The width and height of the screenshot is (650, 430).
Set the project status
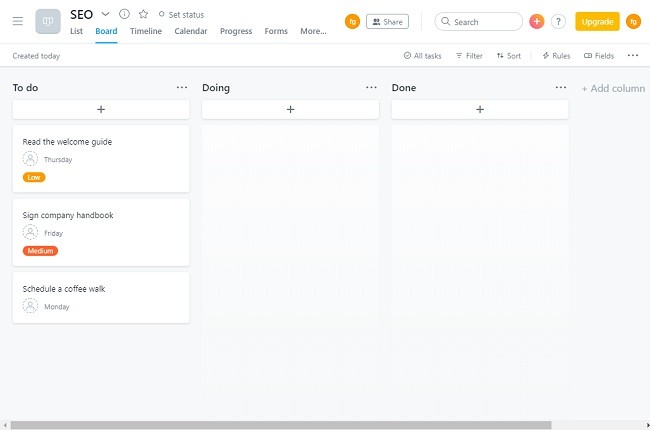click(181, 15)
